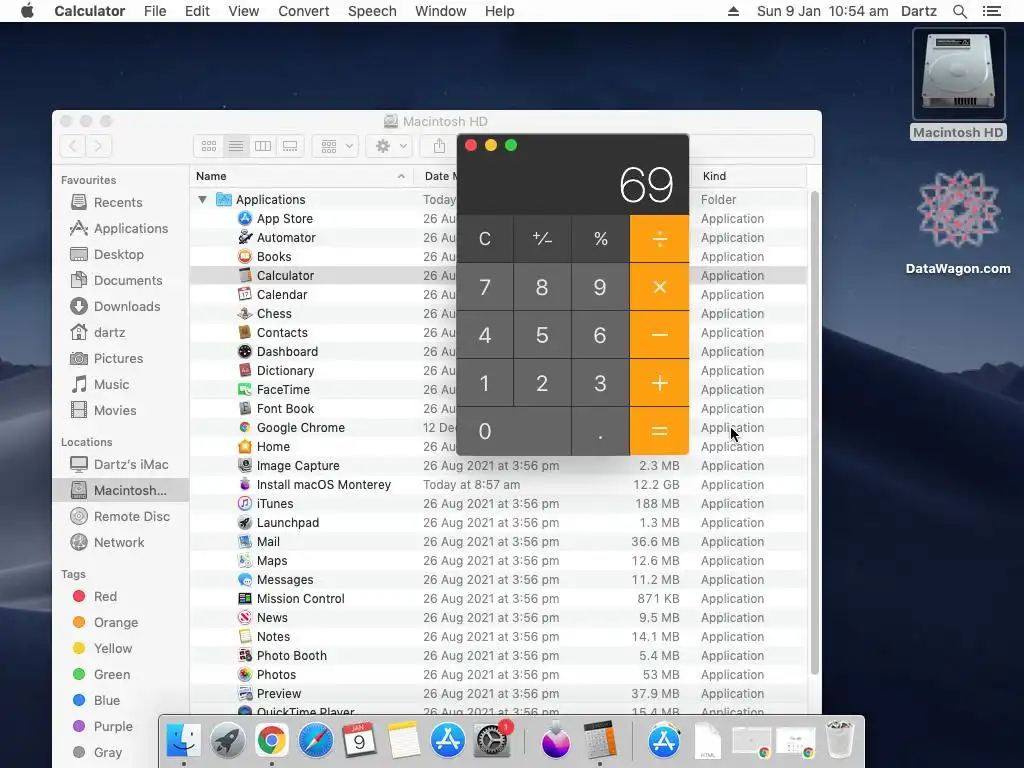The height and width of the screenshot is (768, 1024).
Task: Open Launchpad rocket icon in the Dock
Action: point(227,741)
